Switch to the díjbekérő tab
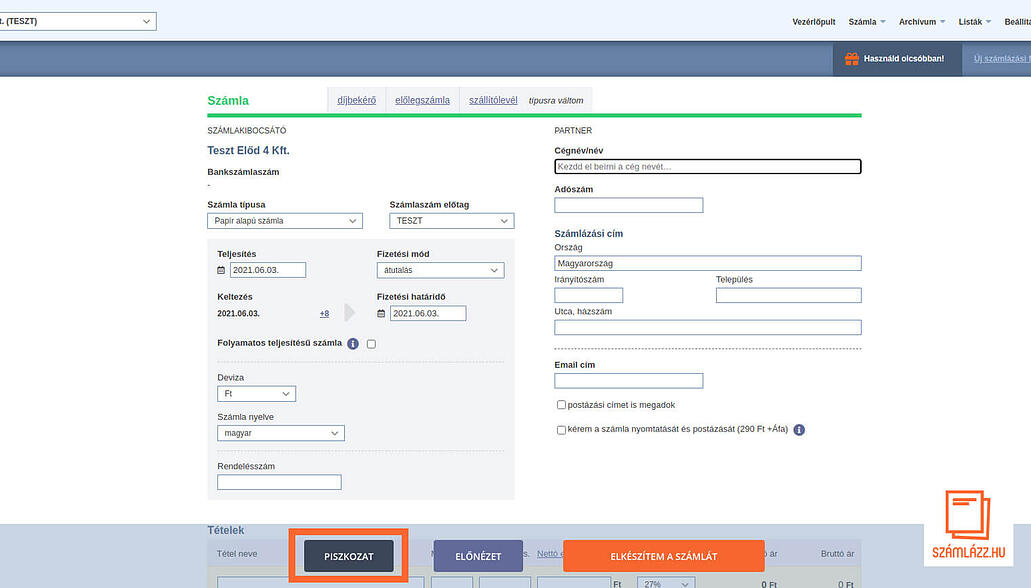 (356, 100)
